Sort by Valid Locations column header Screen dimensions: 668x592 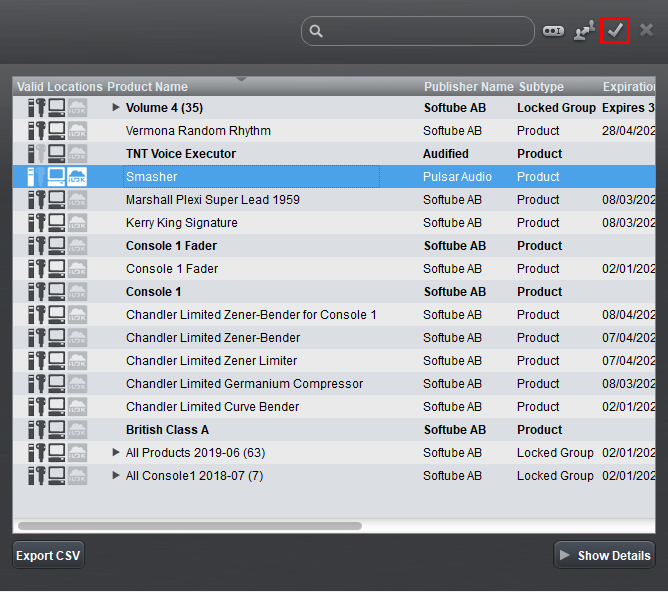pos(60,86)
